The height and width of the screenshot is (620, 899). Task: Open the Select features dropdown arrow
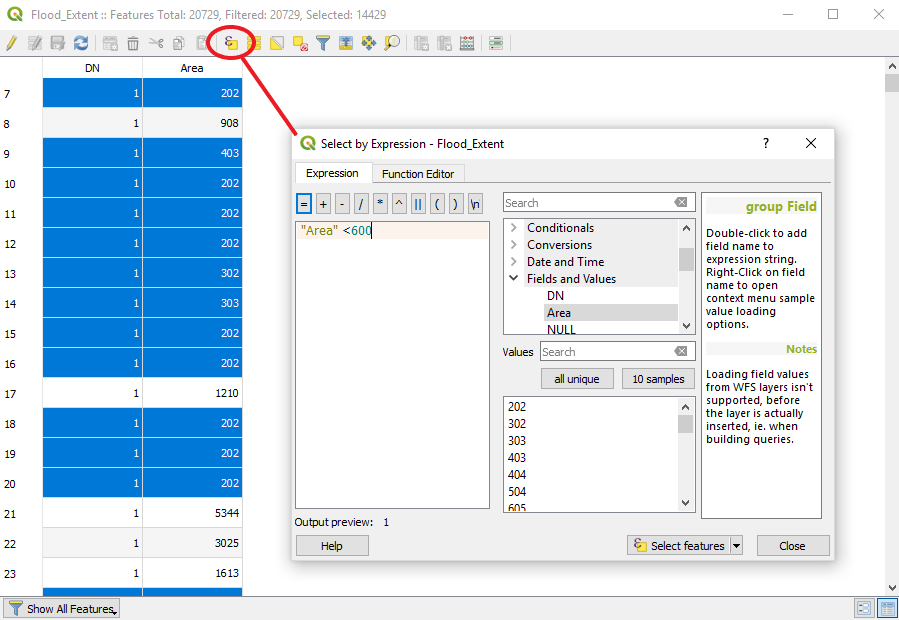(737, 546)
